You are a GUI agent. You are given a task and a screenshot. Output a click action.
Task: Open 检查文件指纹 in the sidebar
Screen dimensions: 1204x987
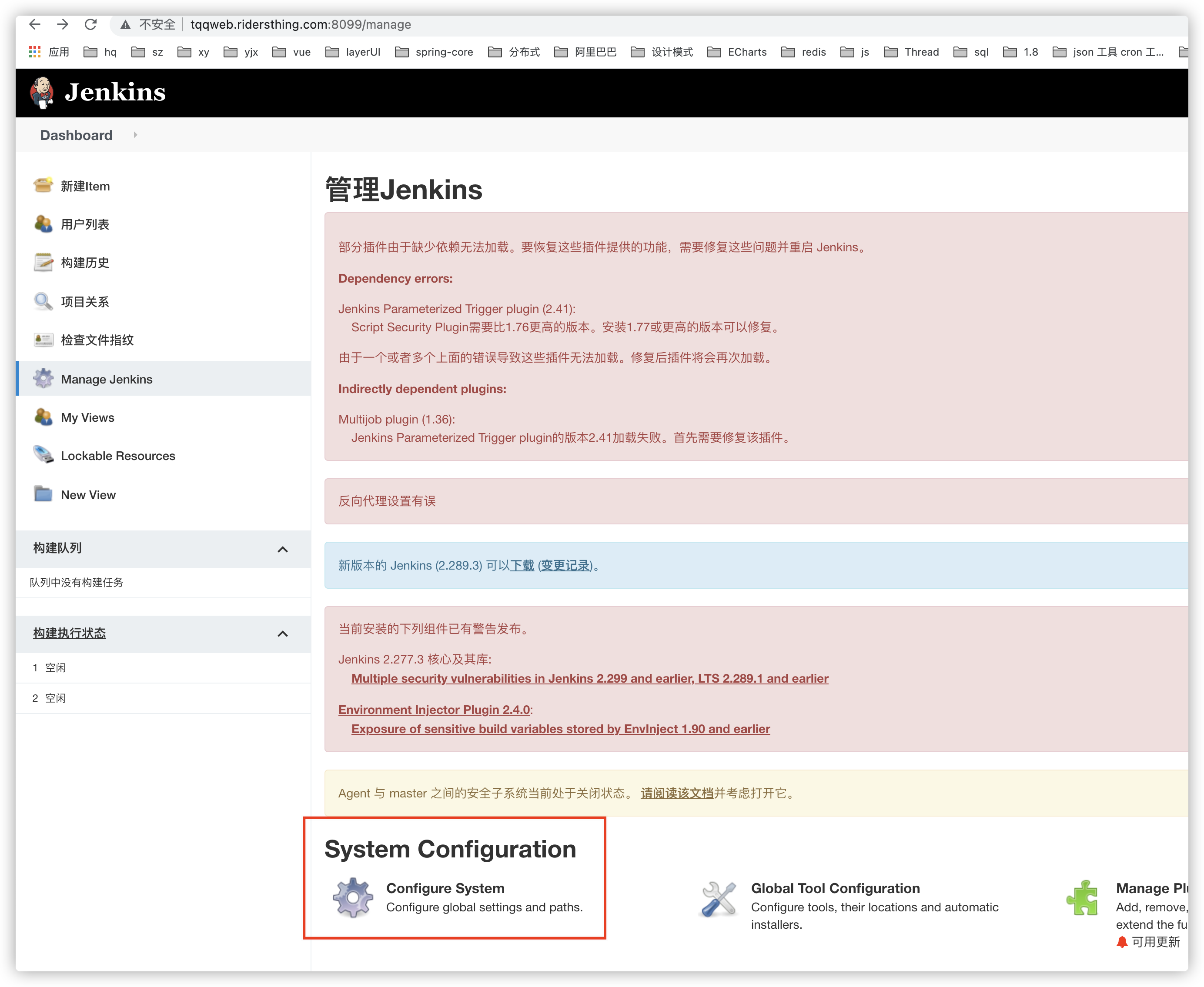(97, 340)
